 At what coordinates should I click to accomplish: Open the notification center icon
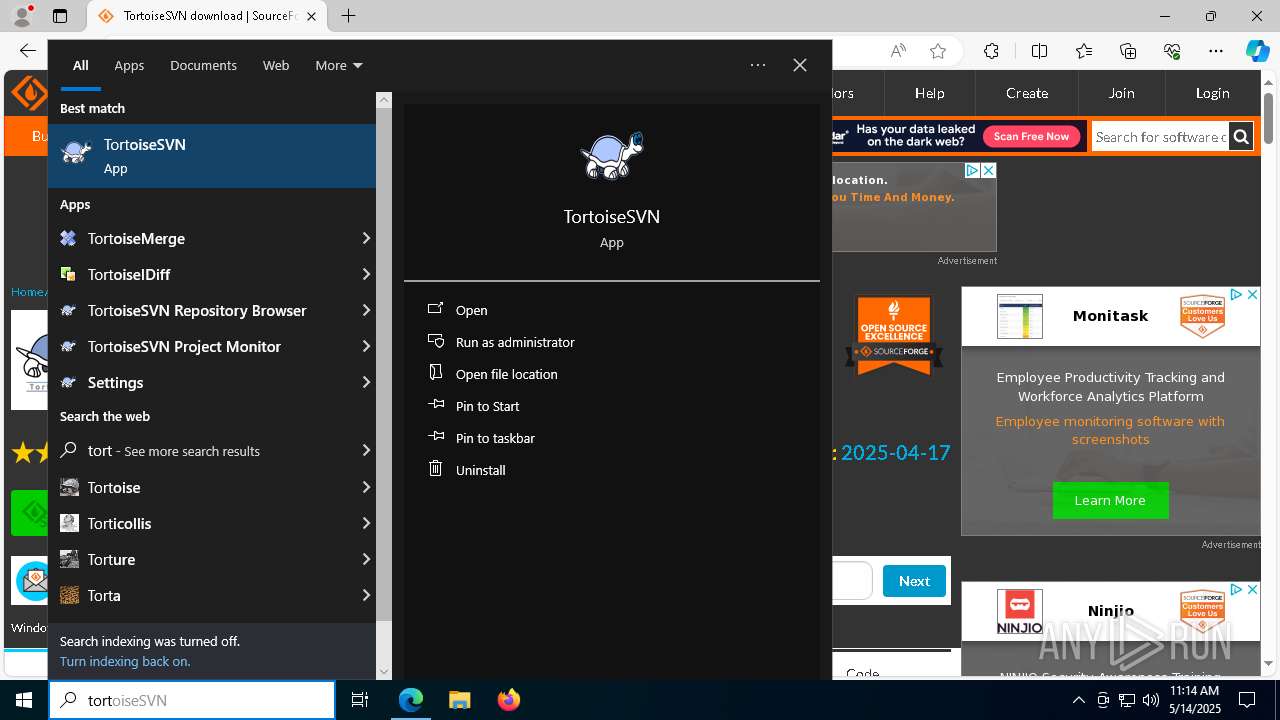click(x=1247, y=700)
